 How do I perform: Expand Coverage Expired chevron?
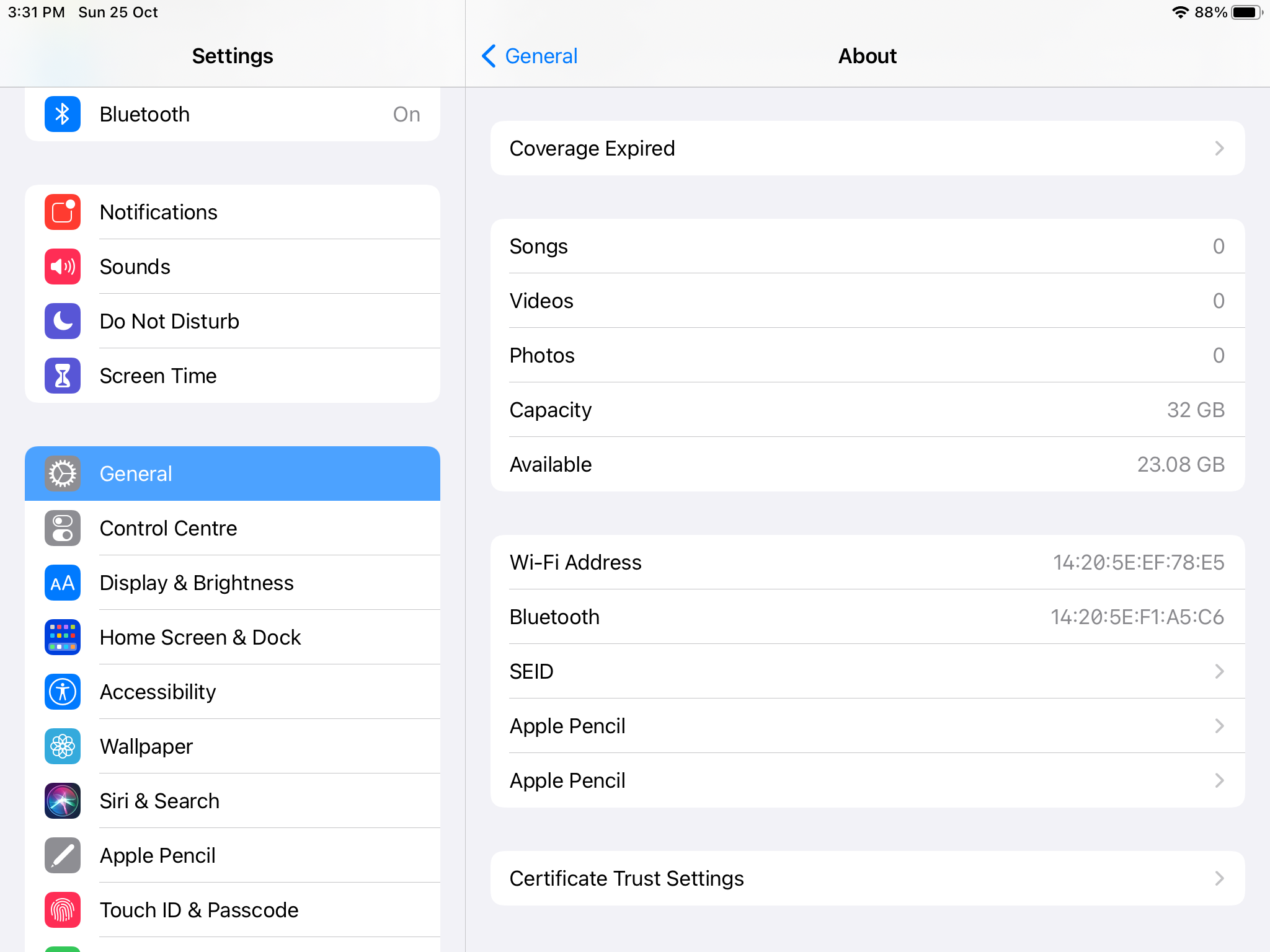point(1219,148)
